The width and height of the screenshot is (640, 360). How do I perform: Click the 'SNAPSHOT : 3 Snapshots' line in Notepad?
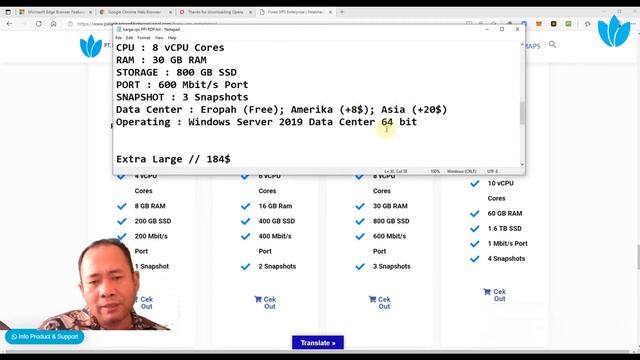point(182,97)
